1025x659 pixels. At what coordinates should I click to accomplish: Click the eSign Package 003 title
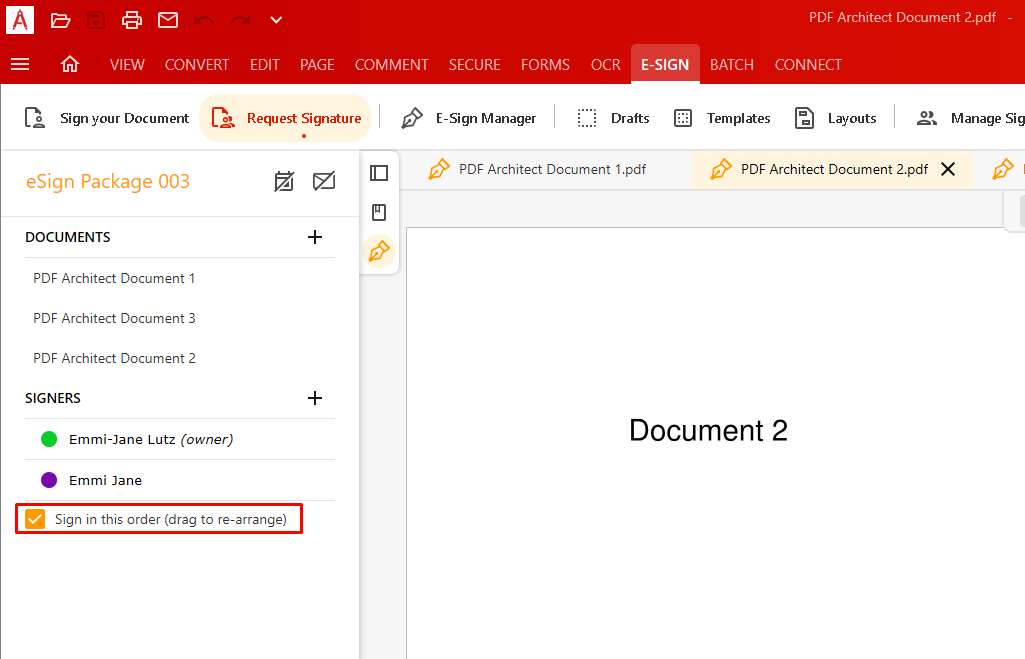point(108,181)
